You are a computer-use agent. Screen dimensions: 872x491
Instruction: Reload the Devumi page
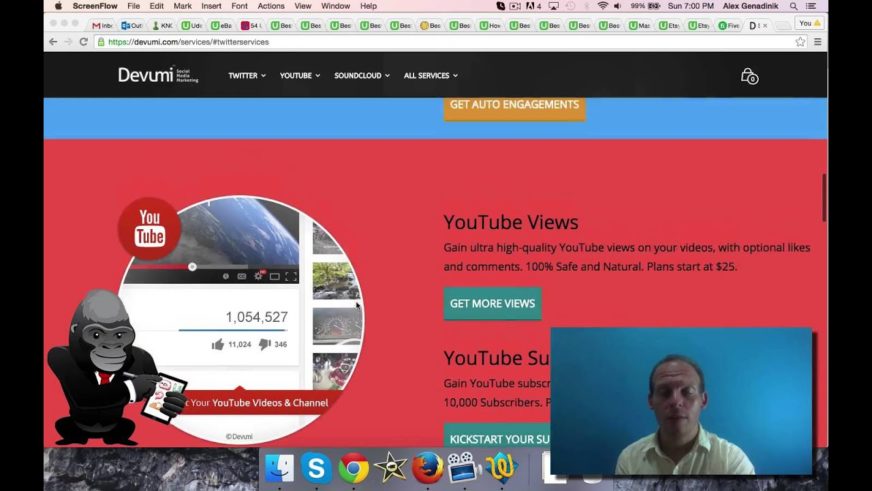click(83, 42)
